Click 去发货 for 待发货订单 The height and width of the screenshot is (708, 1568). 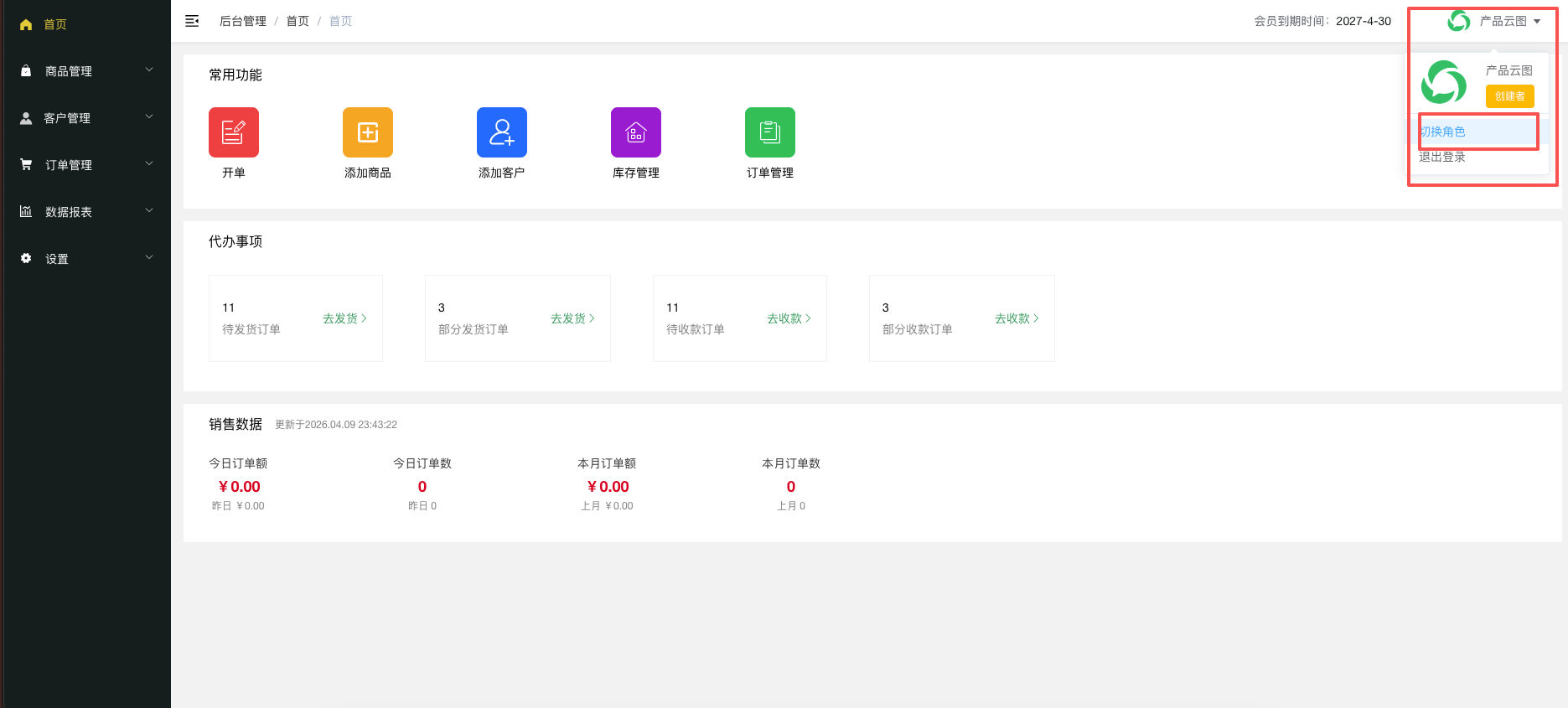click(x=344, y=318)
